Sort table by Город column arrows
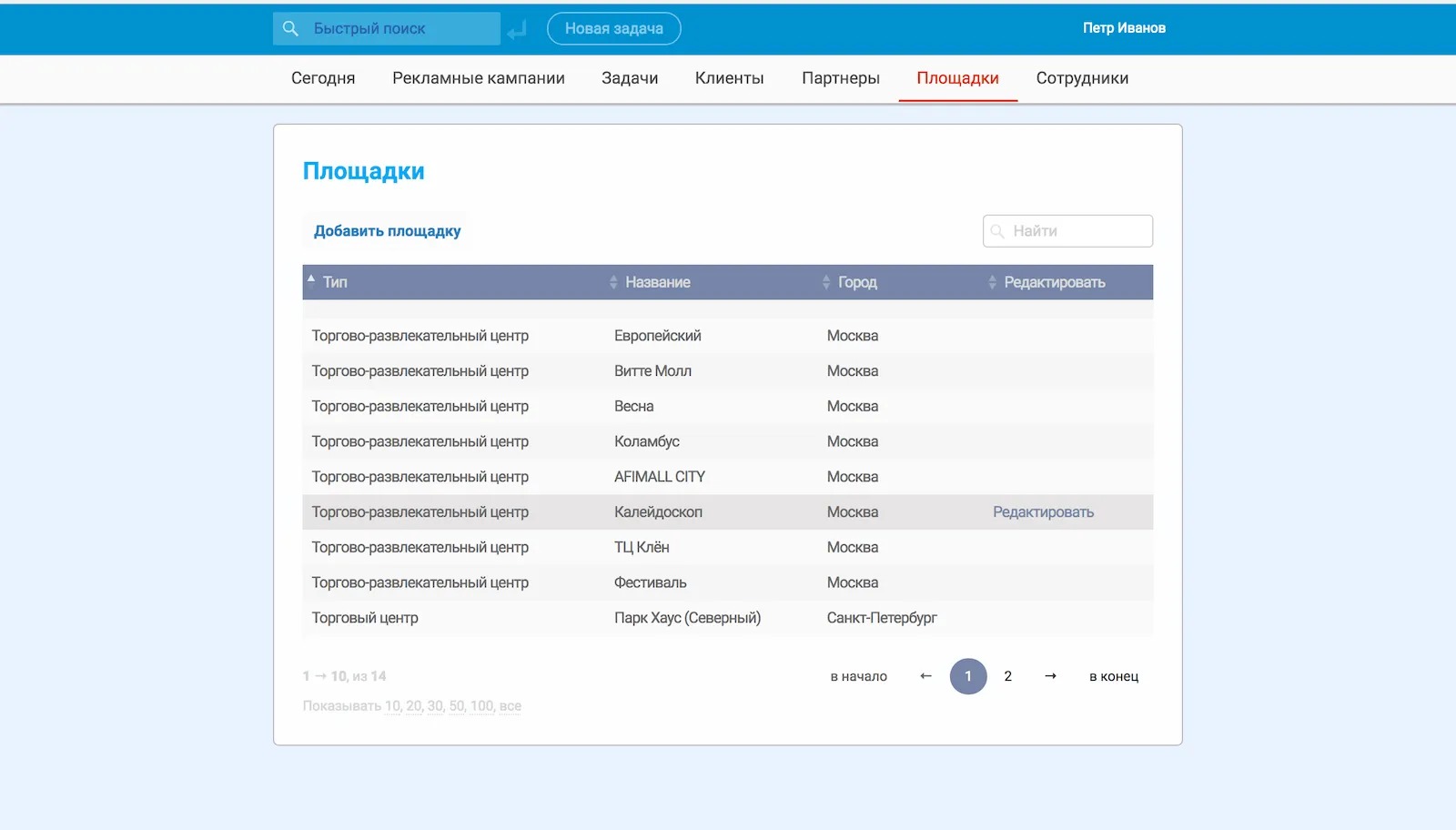1456x830 pixels. click(x=826, y=282)
